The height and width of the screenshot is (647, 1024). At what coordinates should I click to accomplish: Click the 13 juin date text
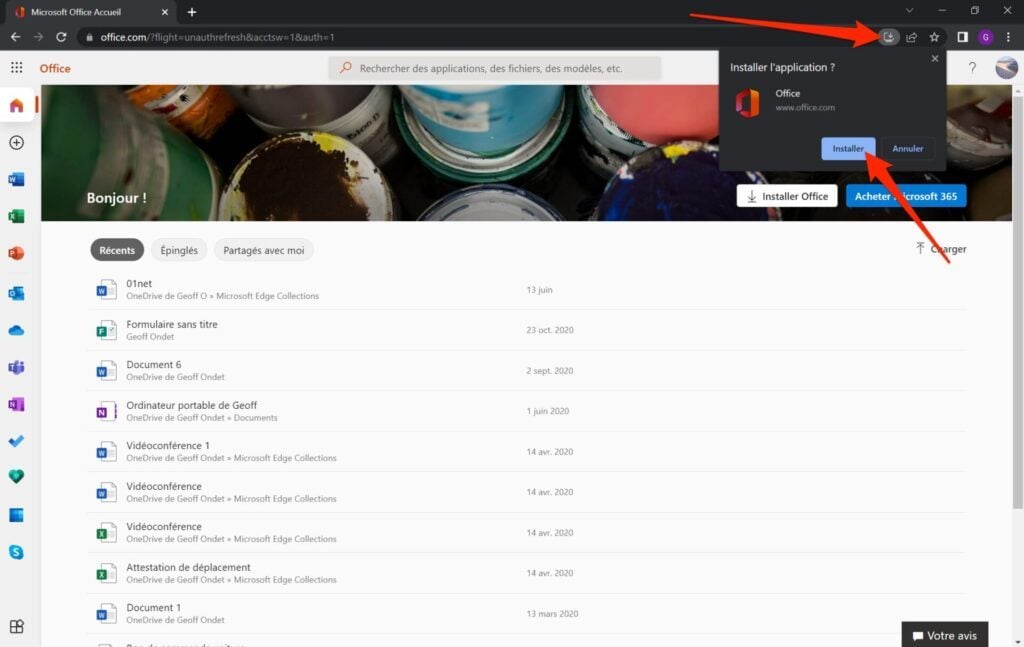pos(539,289)
